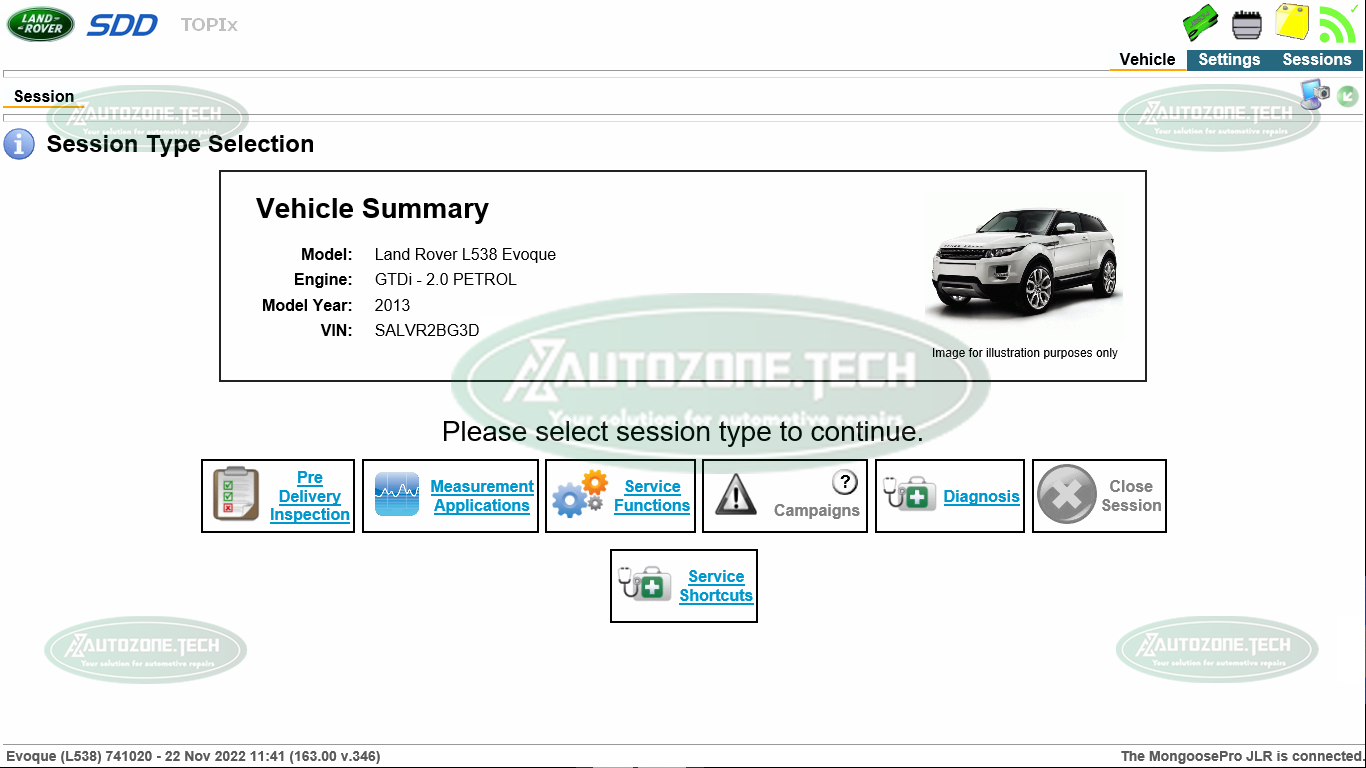Image resolution: width=1366 pixels, height=768 pixels.
Task: Switch to the Sessions tab
Action: pyautogui.click(x=1316, y=60)
